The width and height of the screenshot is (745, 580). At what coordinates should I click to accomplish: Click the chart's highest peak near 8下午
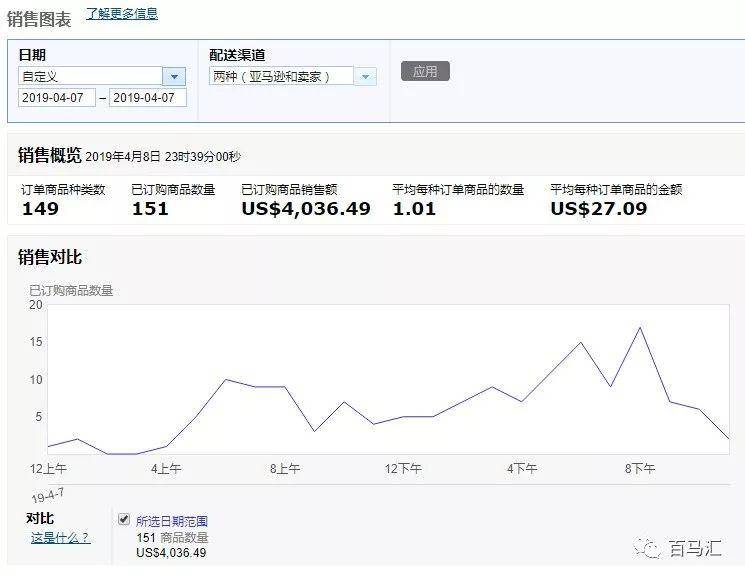[x=640, y=328]
